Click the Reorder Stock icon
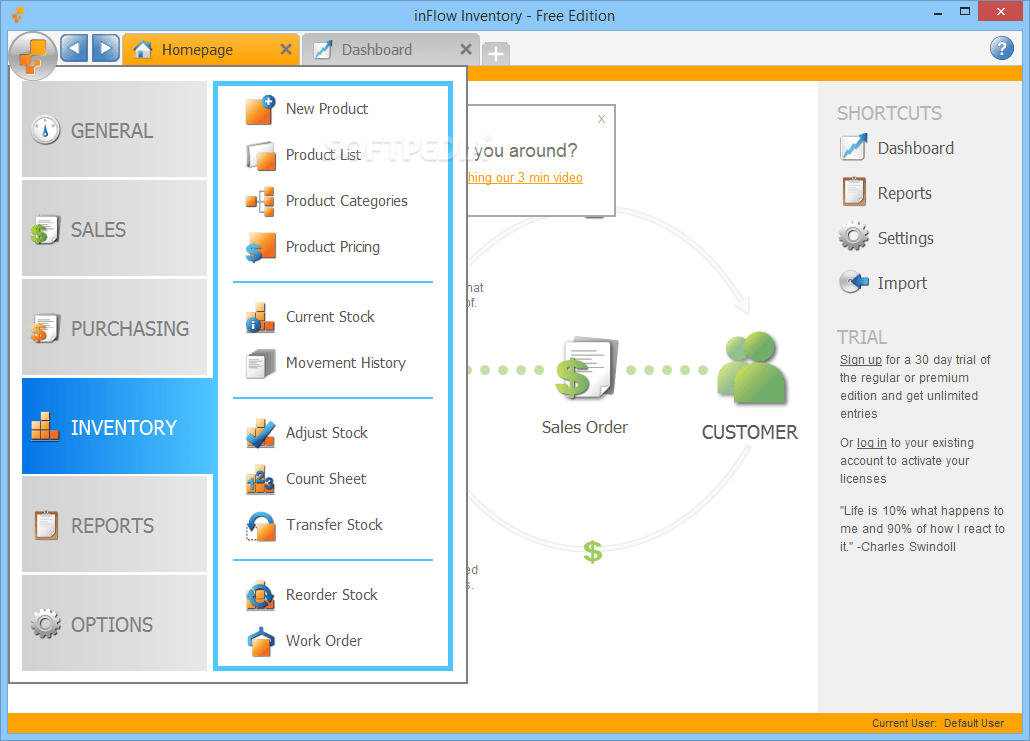The image size is (1030, 741). (260, 596)
